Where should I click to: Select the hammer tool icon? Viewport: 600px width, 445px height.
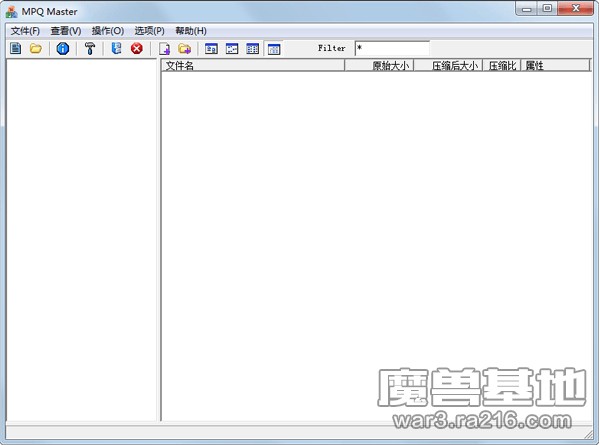point(90,48)
